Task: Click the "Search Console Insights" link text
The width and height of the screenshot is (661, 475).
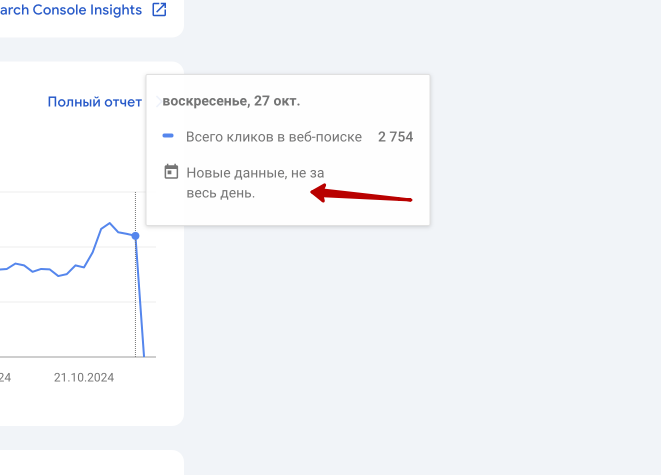Action: [x=70, y=10]
